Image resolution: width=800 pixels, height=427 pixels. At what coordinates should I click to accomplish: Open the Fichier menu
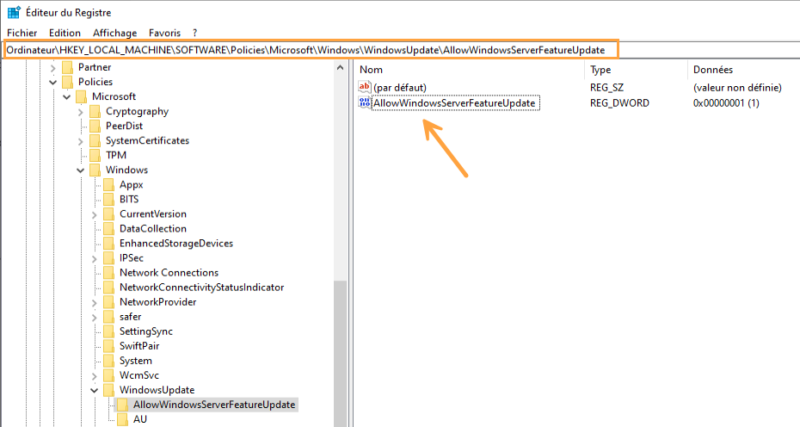click(22, 33)
